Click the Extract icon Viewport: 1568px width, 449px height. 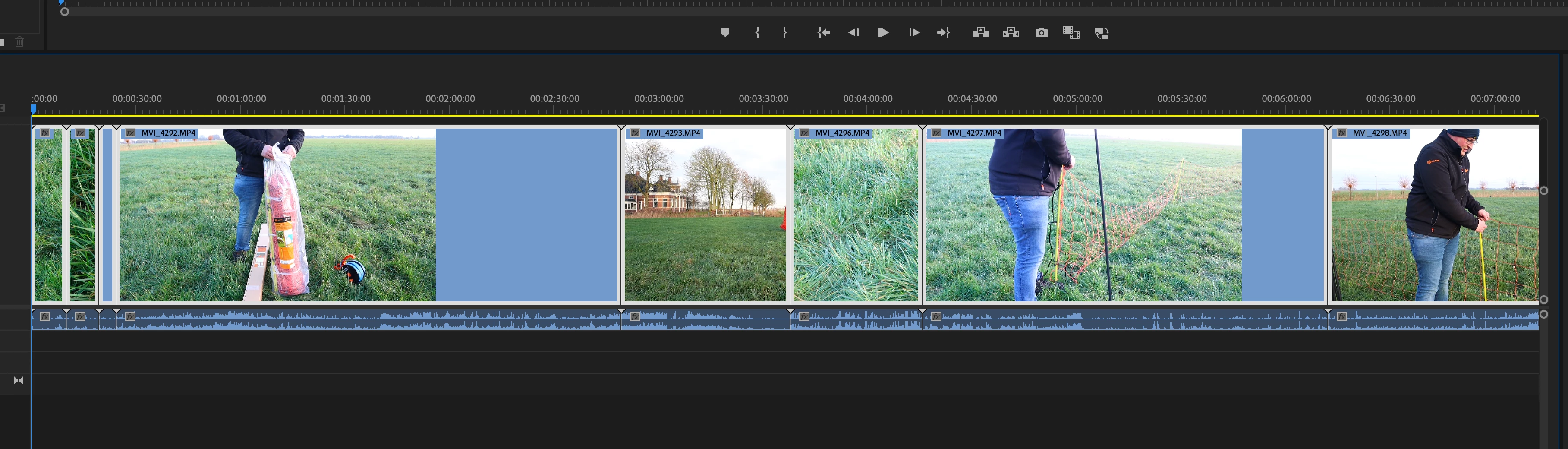pos(1011,33)
